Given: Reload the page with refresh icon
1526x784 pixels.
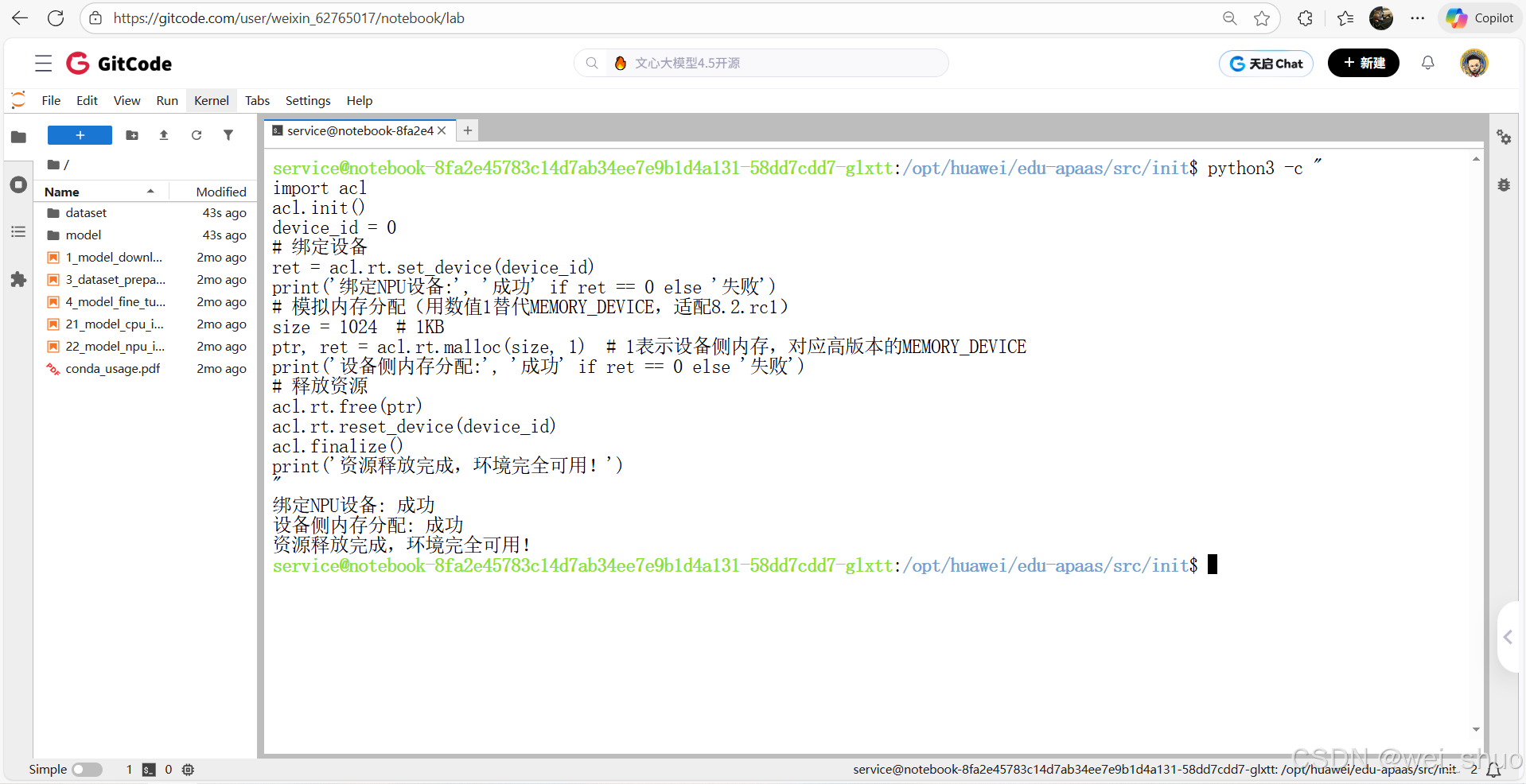Looking at the screenshot, I should 56,17.
